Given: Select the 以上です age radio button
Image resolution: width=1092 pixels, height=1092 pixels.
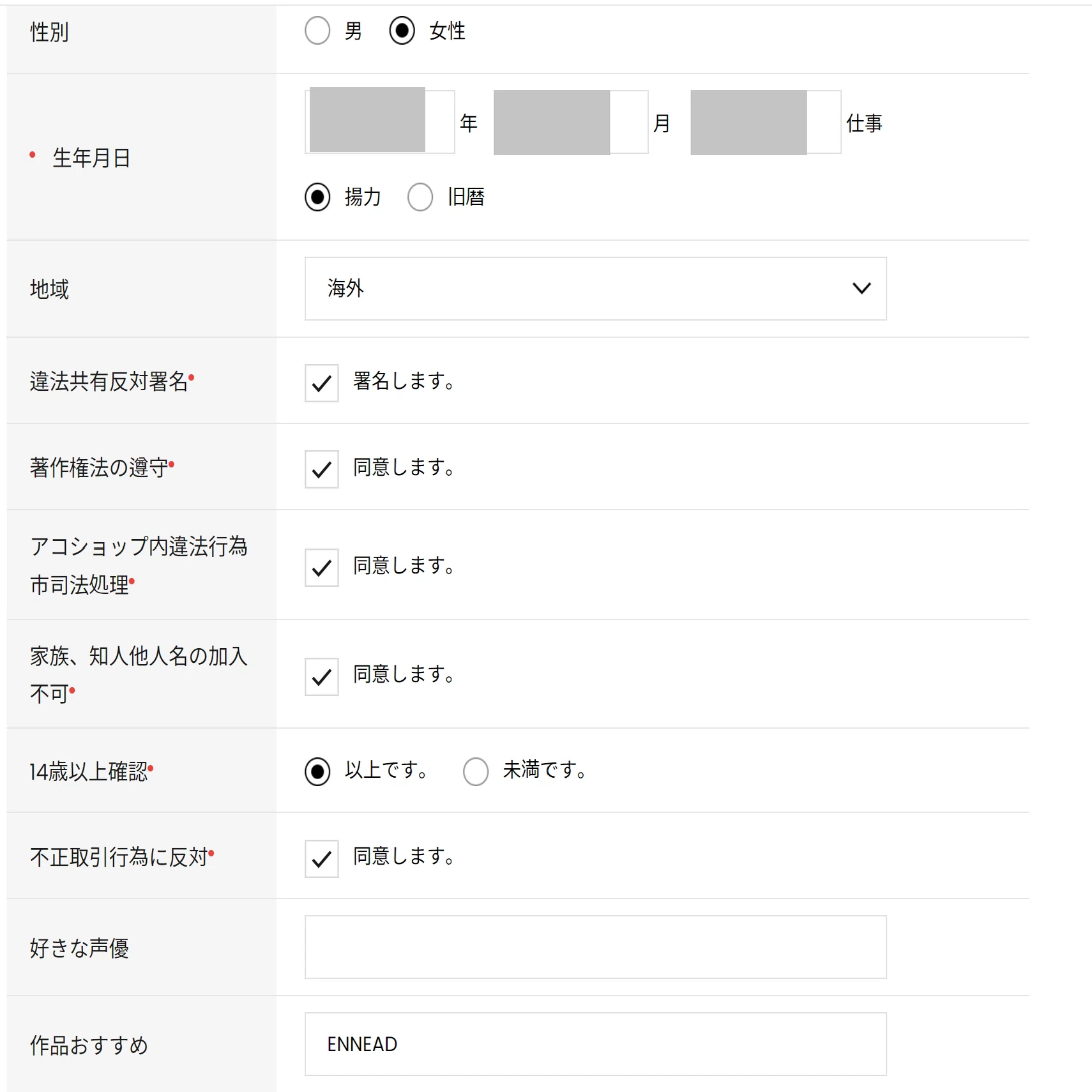Looking at the screenshot, I should click(317, 771).
